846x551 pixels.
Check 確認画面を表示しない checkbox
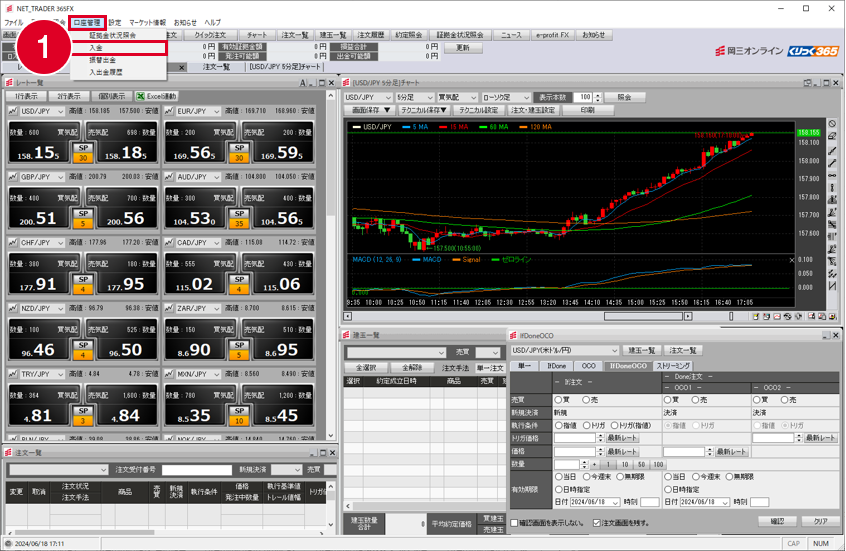(x=514, y=522)
